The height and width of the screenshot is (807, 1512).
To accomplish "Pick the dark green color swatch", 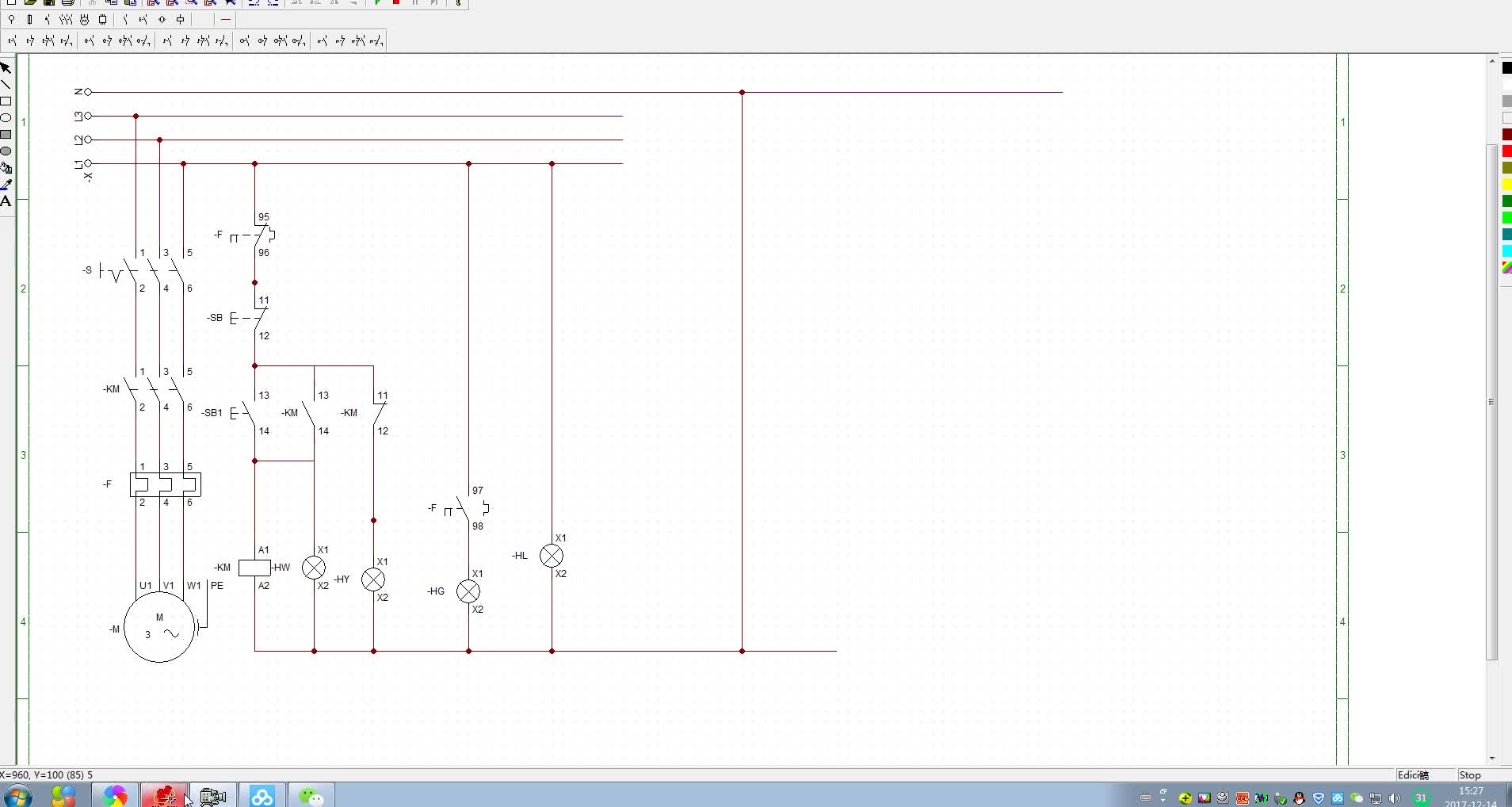I will tap(1507, 201).
